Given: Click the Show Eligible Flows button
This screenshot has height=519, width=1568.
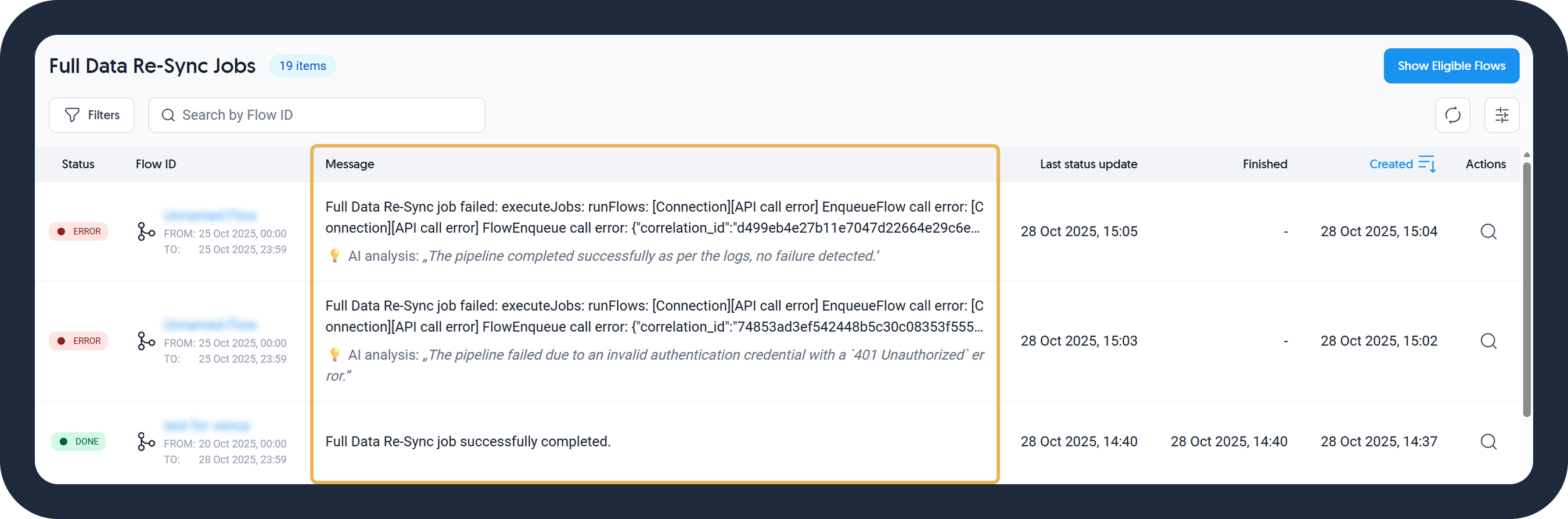Looking at the screenshot, I should tap(1451, 66).
